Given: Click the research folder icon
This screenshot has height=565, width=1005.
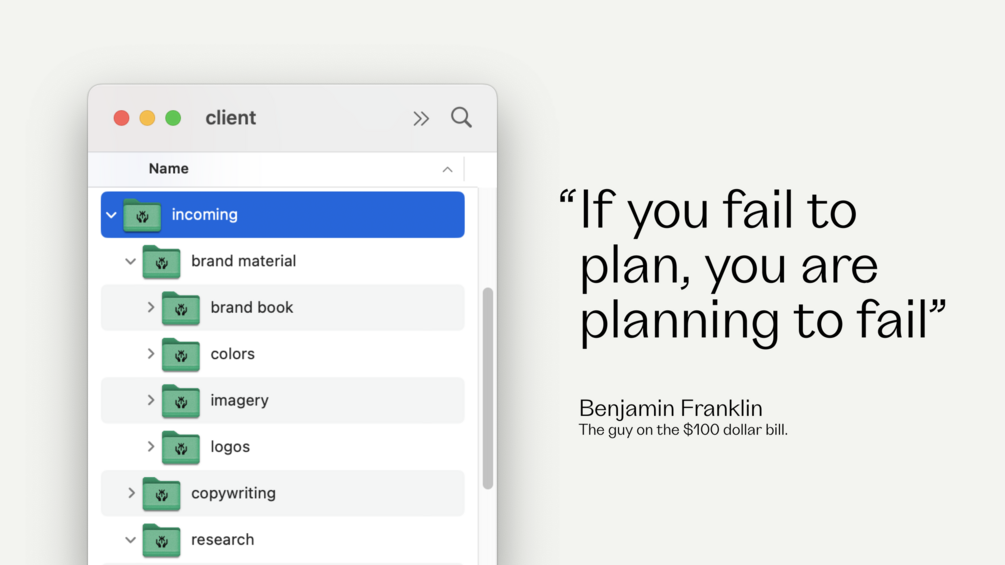Looking at the screenshot, I should click(x=161, y=540).
